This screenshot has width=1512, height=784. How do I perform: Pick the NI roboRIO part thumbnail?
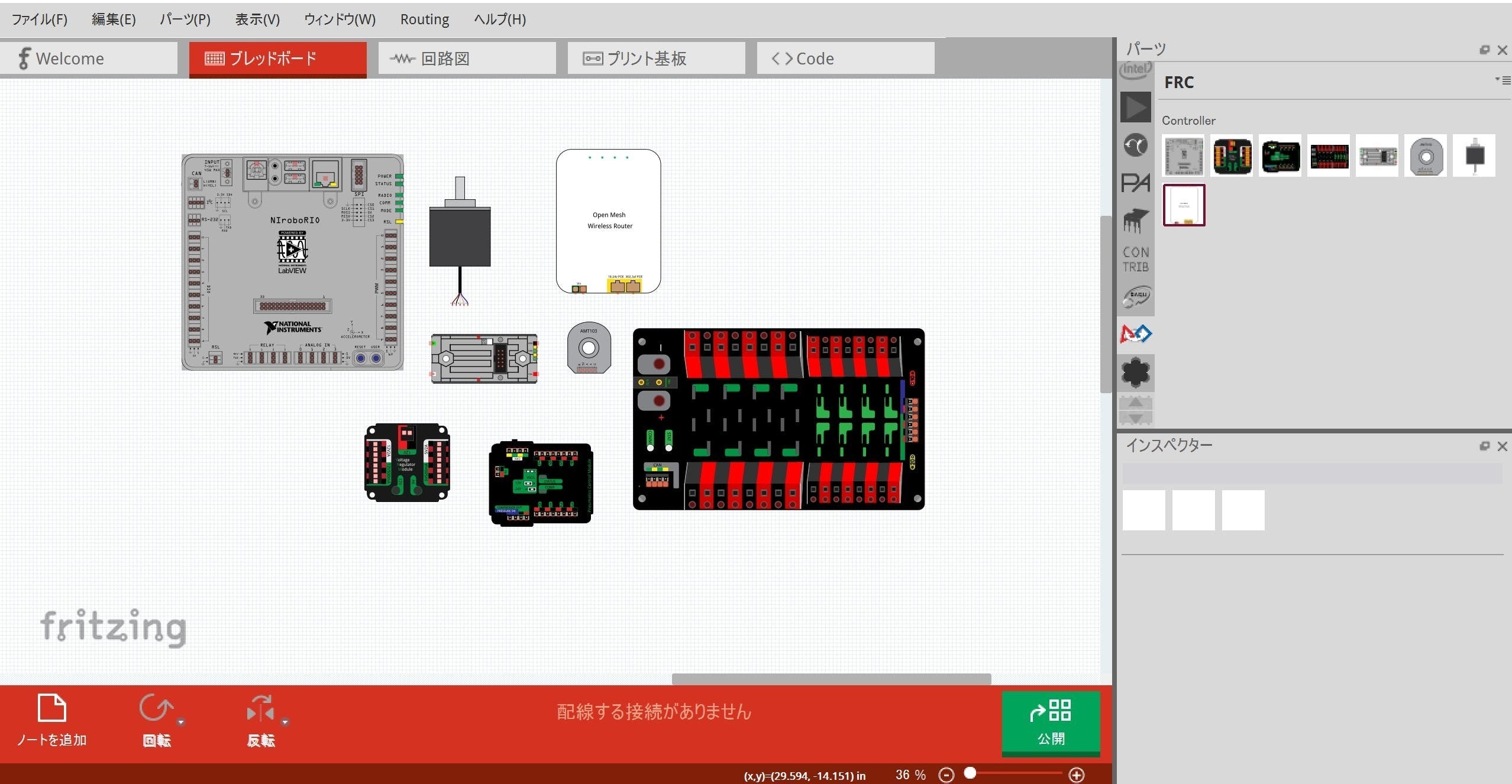click(x=1183, y=156)
